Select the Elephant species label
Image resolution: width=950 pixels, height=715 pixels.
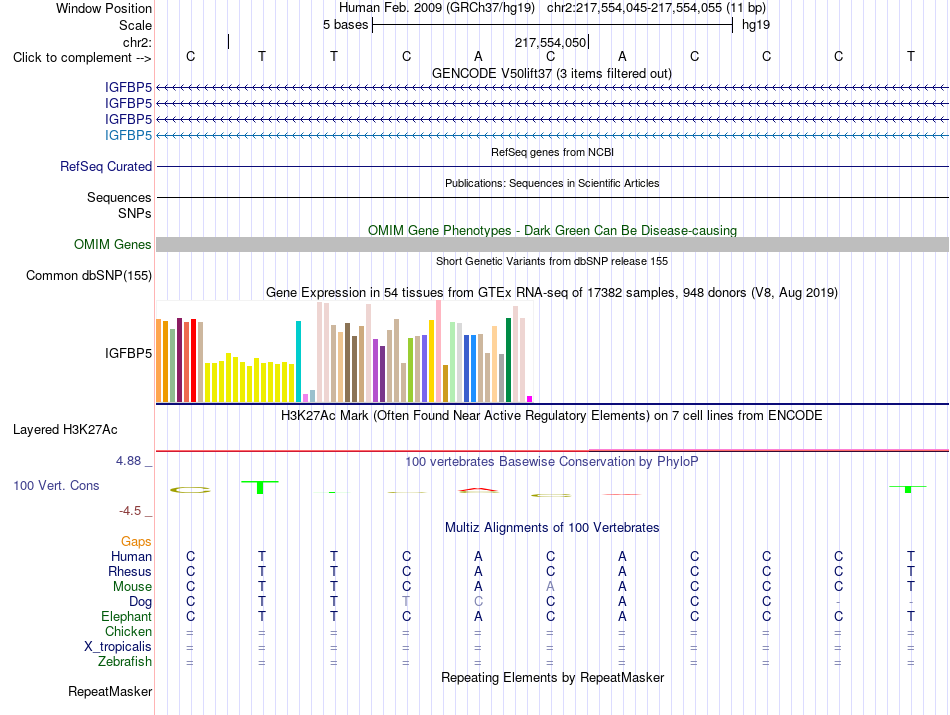(126, 616)
